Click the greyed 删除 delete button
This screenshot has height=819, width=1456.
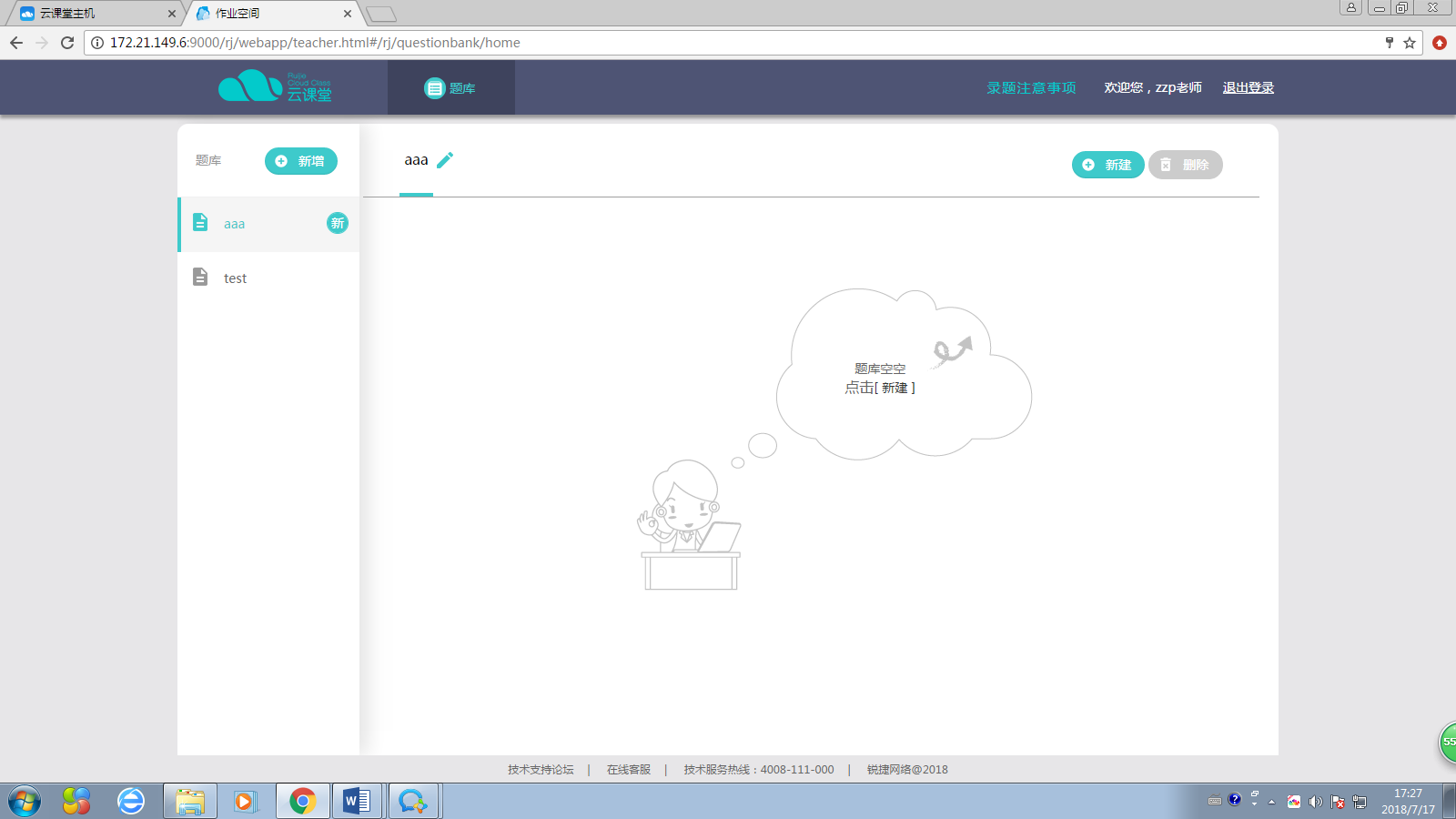point(1185,165)
